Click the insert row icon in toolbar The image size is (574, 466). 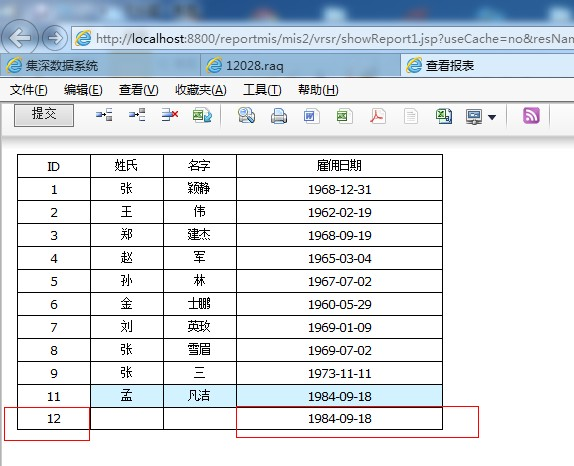[x=104, y=115]
